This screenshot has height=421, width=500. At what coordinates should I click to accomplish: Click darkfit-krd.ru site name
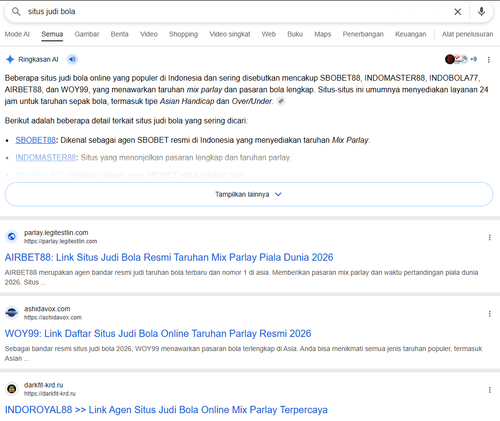pyautogui.click(x=43, y=385)
